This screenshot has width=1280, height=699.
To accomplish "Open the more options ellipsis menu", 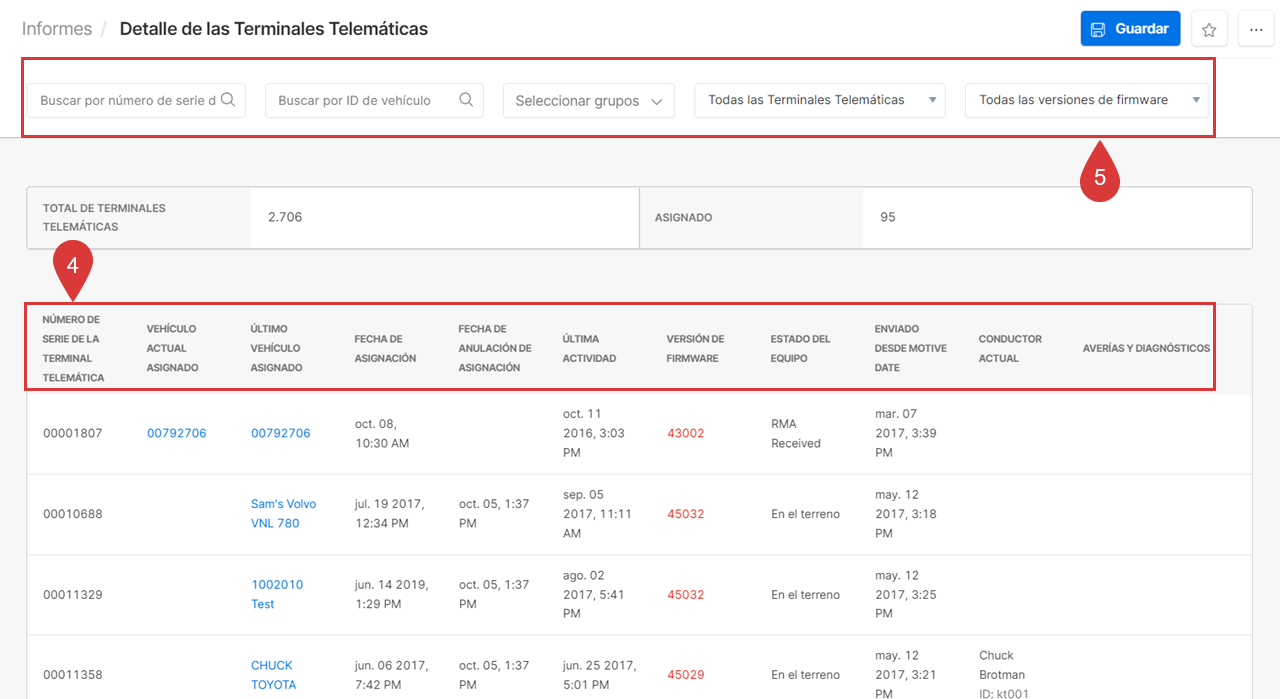I will [x=1256, y=29].
